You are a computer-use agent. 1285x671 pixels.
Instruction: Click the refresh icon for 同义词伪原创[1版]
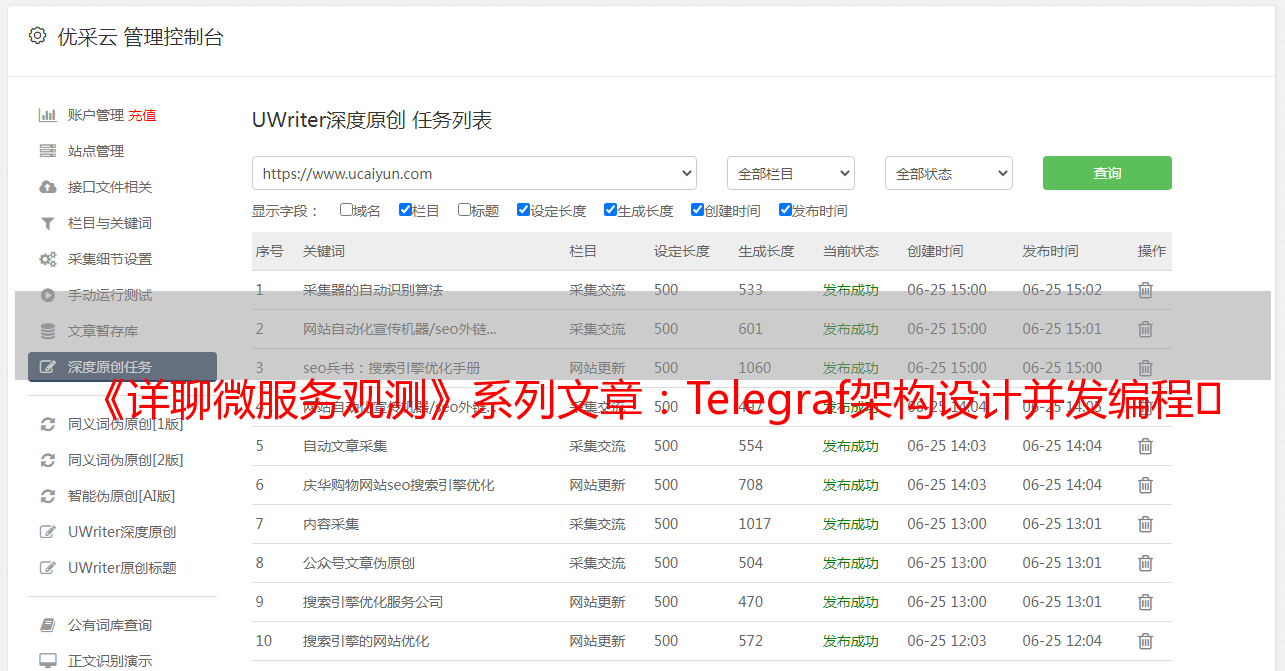pyautogui.click(x=47, y=424)
